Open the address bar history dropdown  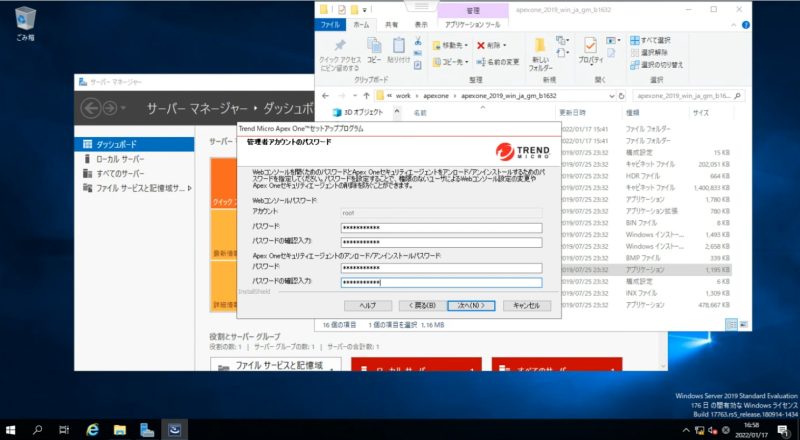pos(612,95)
